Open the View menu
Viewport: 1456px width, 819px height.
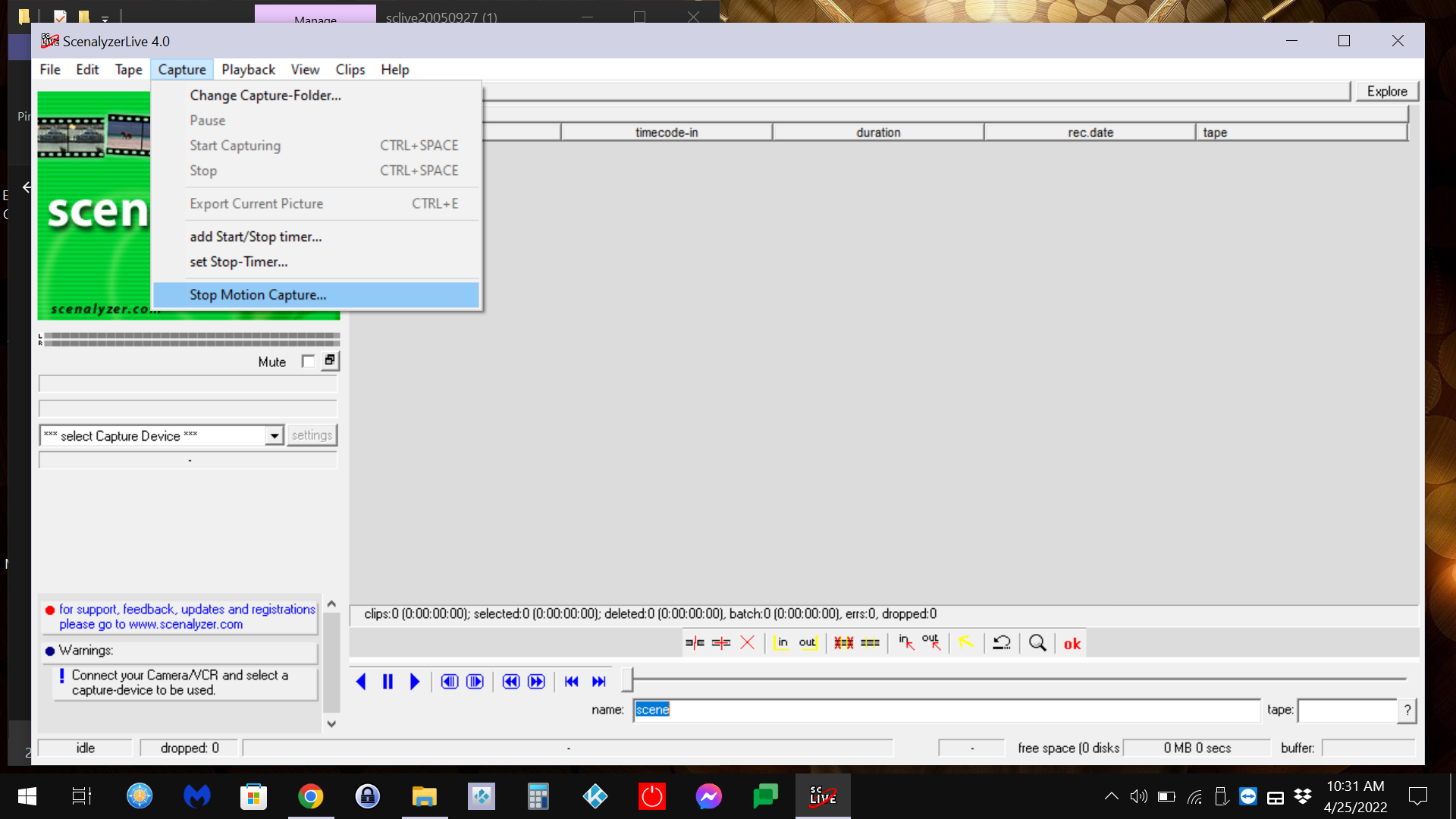[x=305, y=70]
